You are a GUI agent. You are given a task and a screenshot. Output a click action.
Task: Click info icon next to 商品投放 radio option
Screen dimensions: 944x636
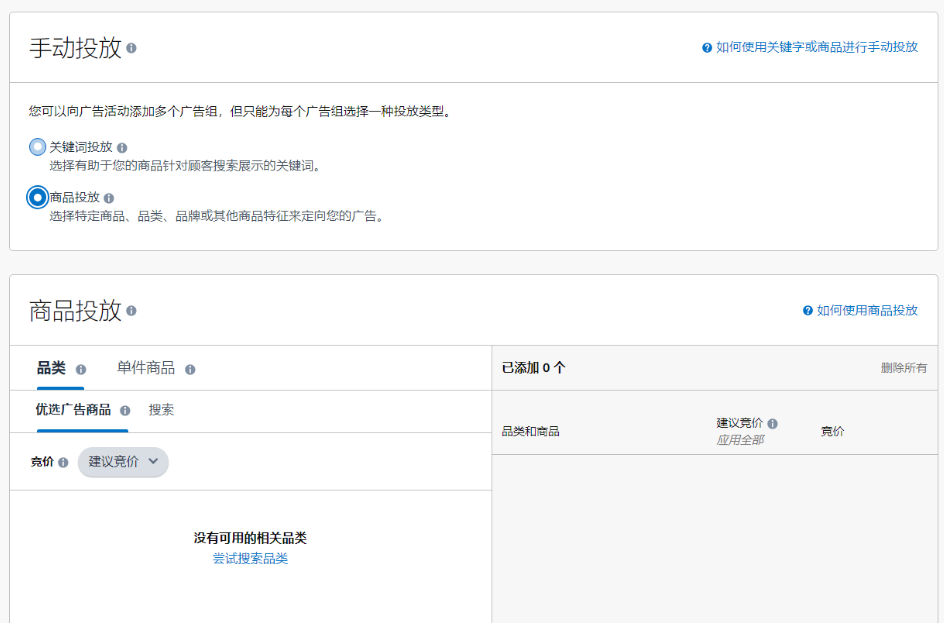click(109, 198)
